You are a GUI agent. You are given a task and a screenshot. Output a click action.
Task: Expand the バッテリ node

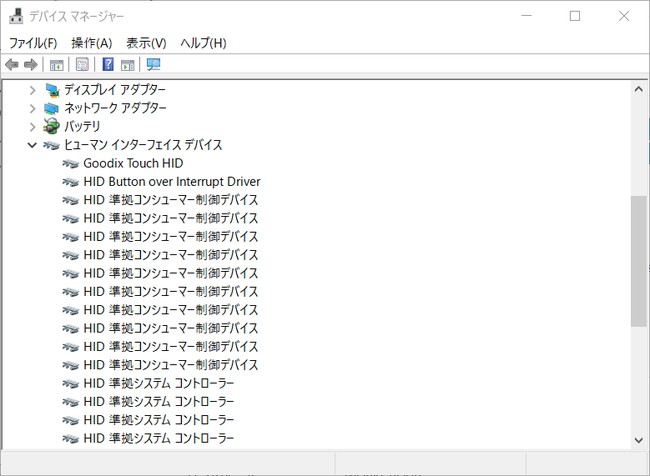click(32, 126)
